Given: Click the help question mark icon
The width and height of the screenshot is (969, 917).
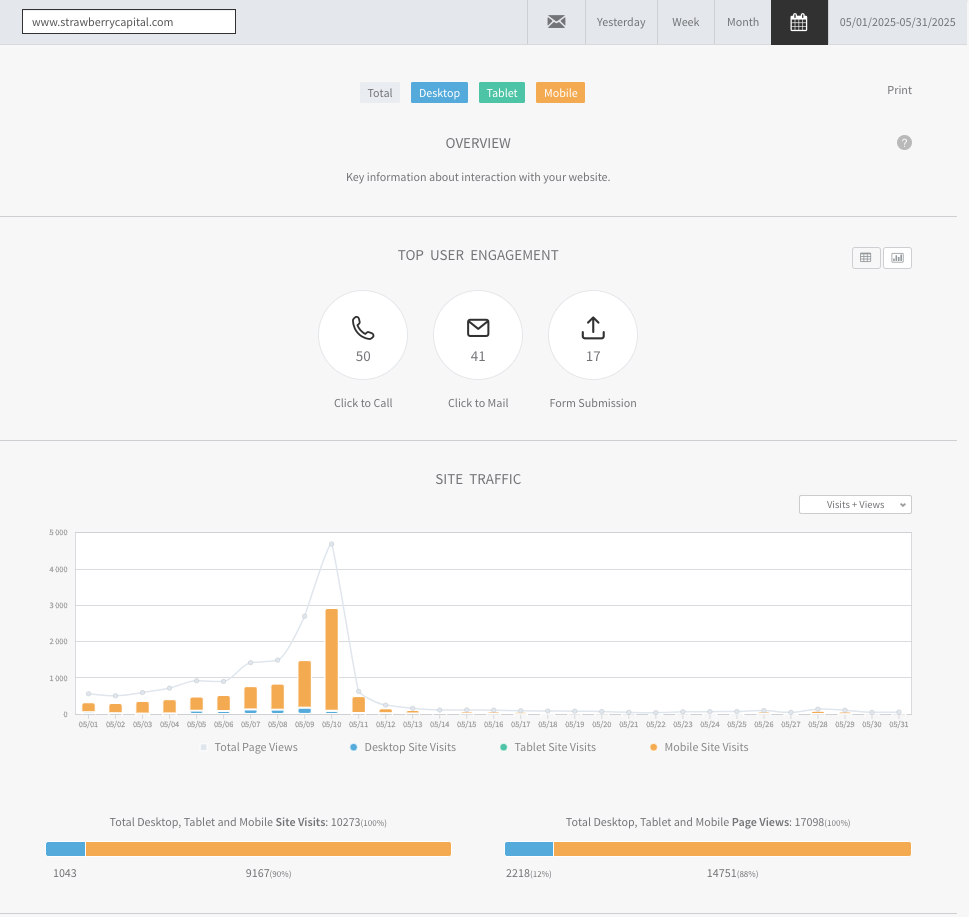Looking at the screenshot, I should [x=903, y=143].
